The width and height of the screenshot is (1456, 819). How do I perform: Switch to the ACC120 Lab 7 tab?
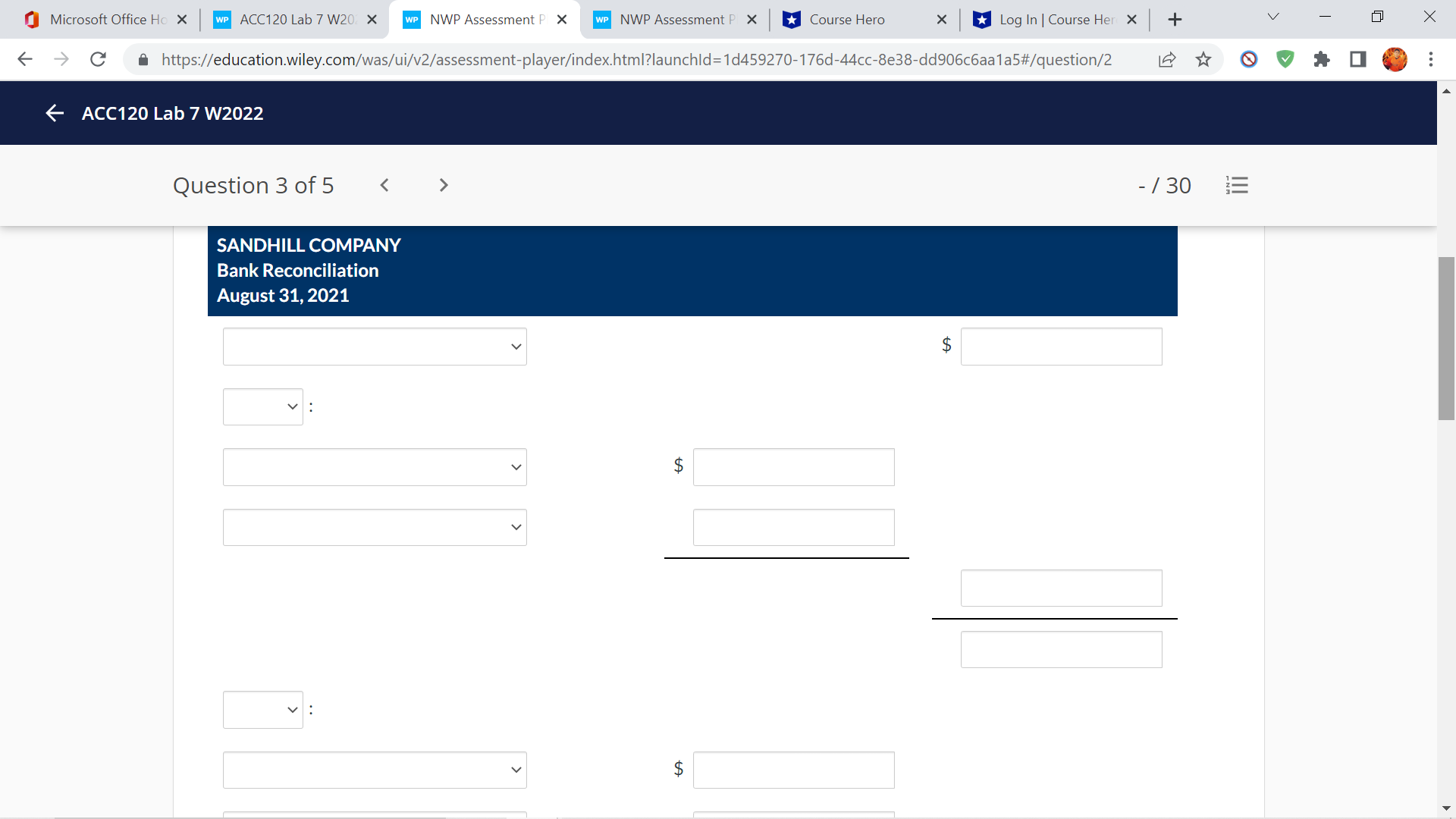288,19
